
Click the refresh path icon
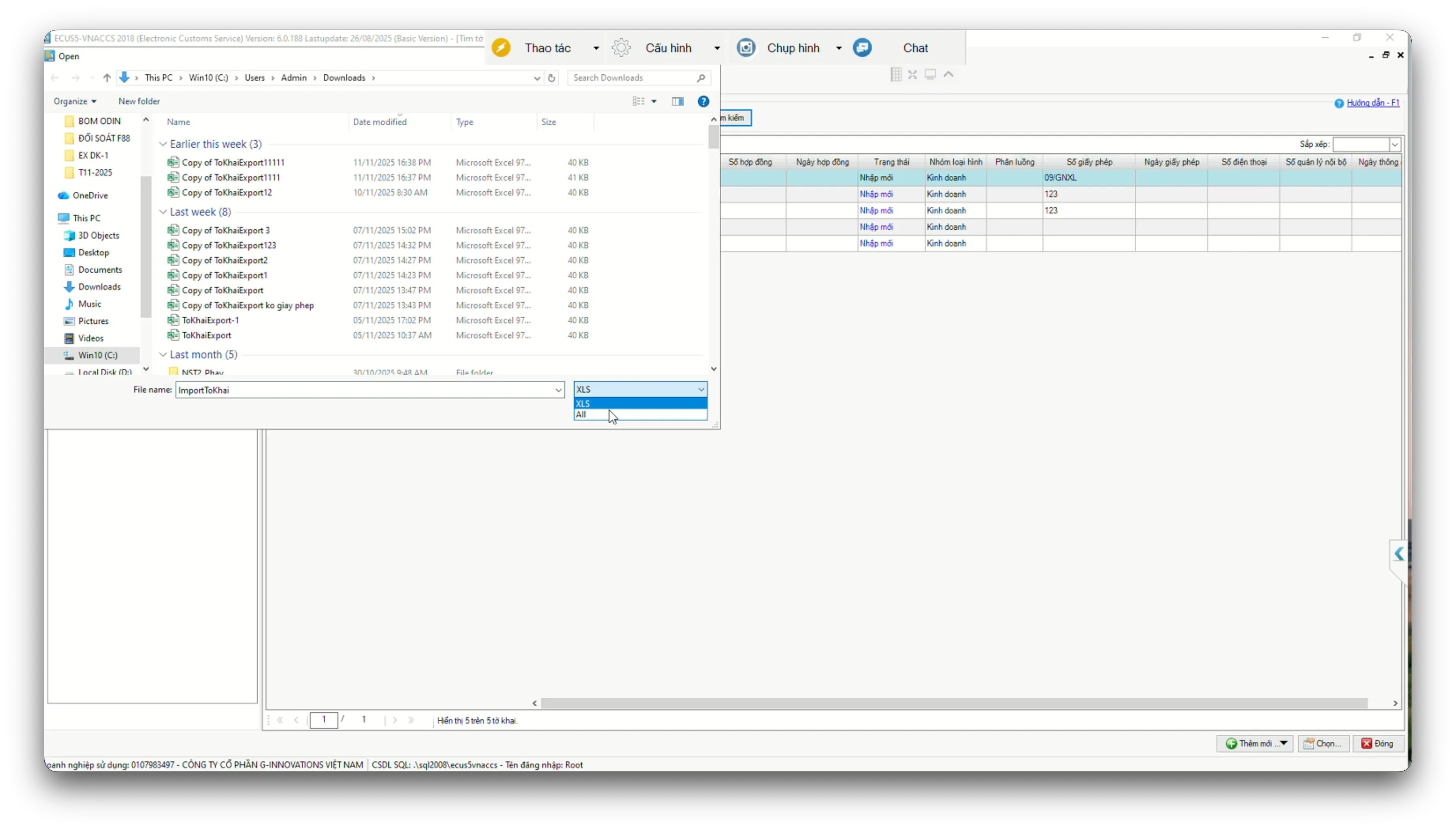pos(551,78)
